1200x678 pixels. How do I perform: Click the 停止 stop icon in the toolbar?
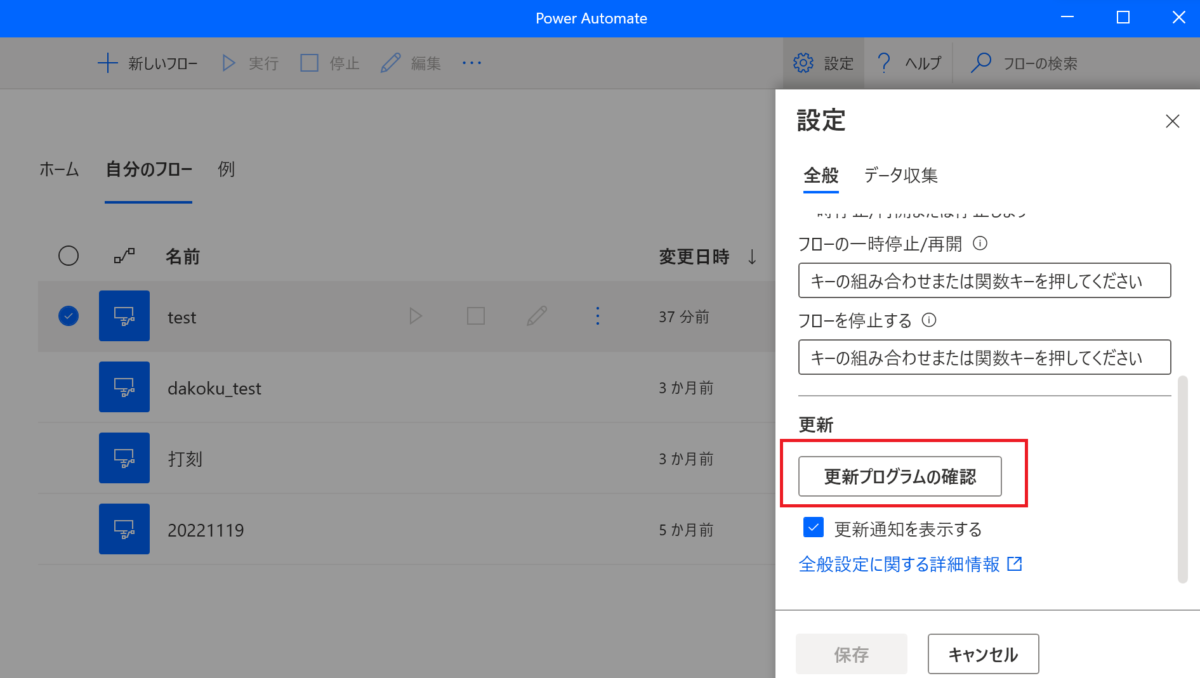pos(309,63)
